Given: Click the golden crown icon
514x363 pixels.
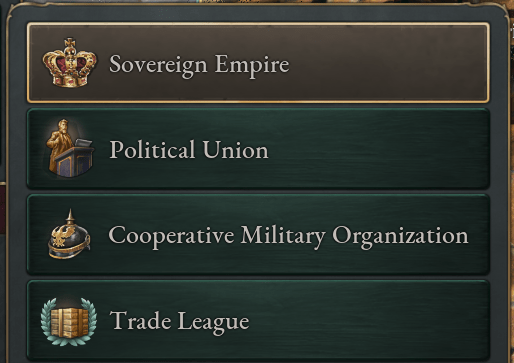Looking at the screenshot, I should coord(70,63).
